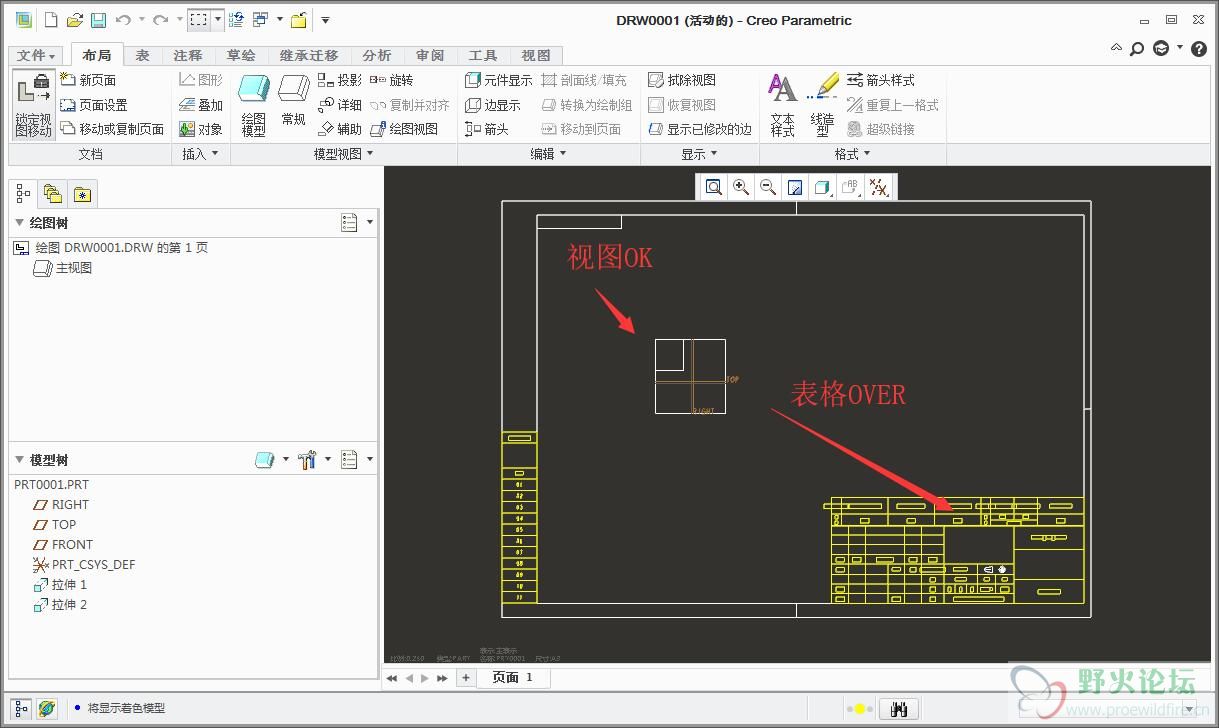This screenshot has width=1219, height=728.
Task: Click 边显示 edge display
Action: tap(493, 105)
